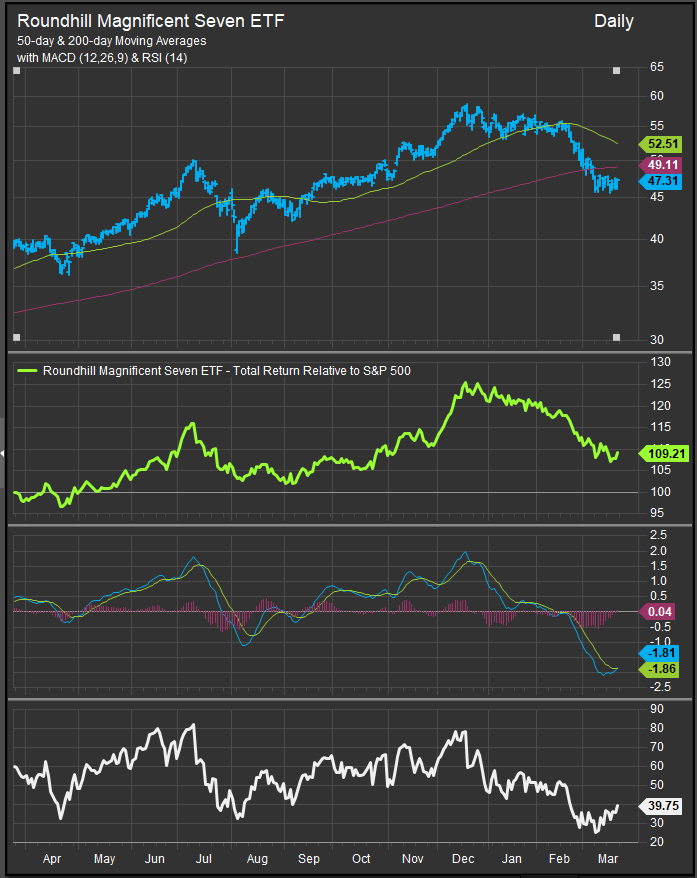The image size is (697, 878).
Task: Click the 65 label on the price axis
Action: pyautogui.click(x=657, y=67)
